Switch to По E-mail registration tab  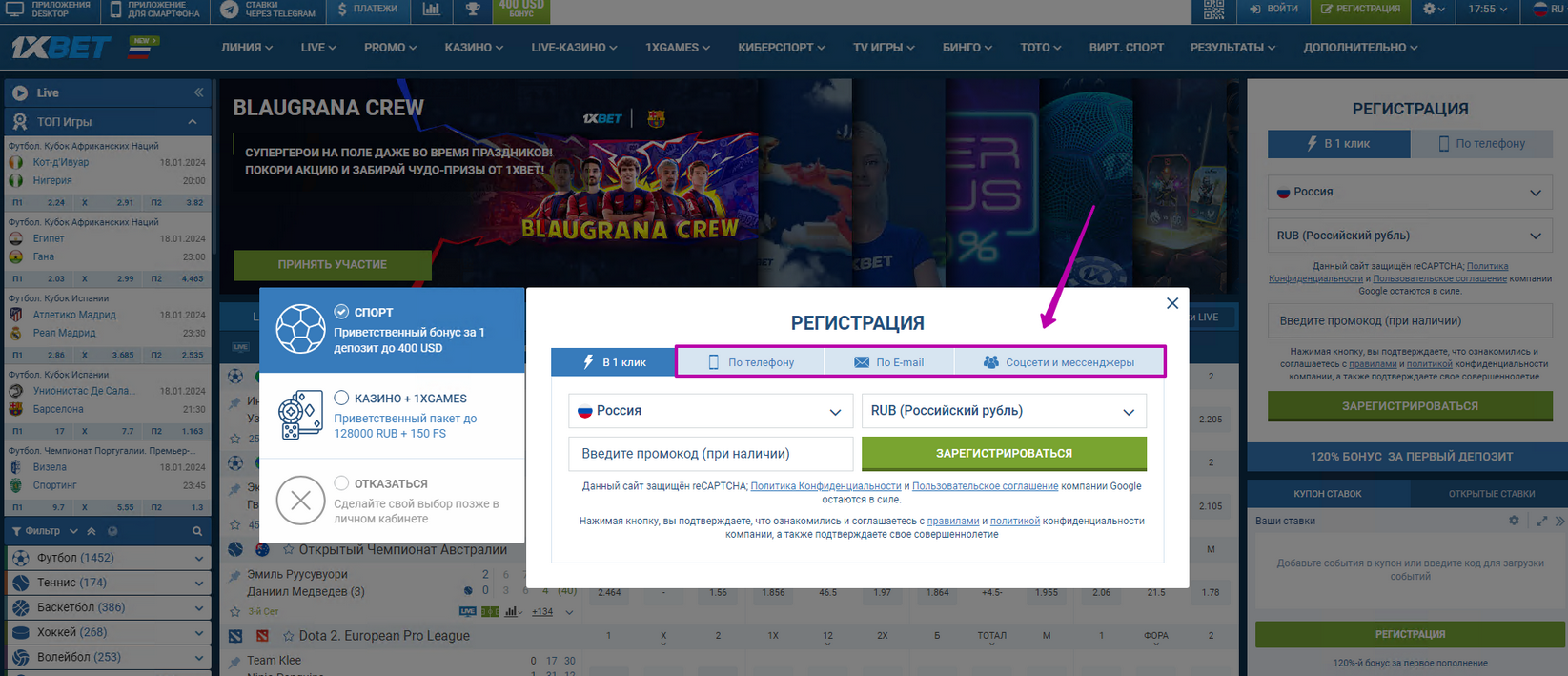point(889,362)
